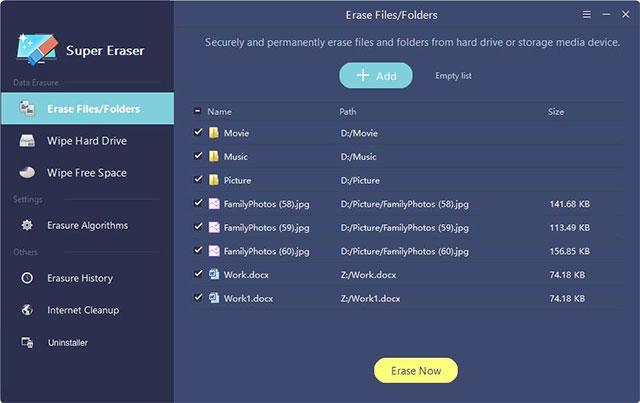
Task: Click the Erasure History clock icon
Action: [27, 278]
